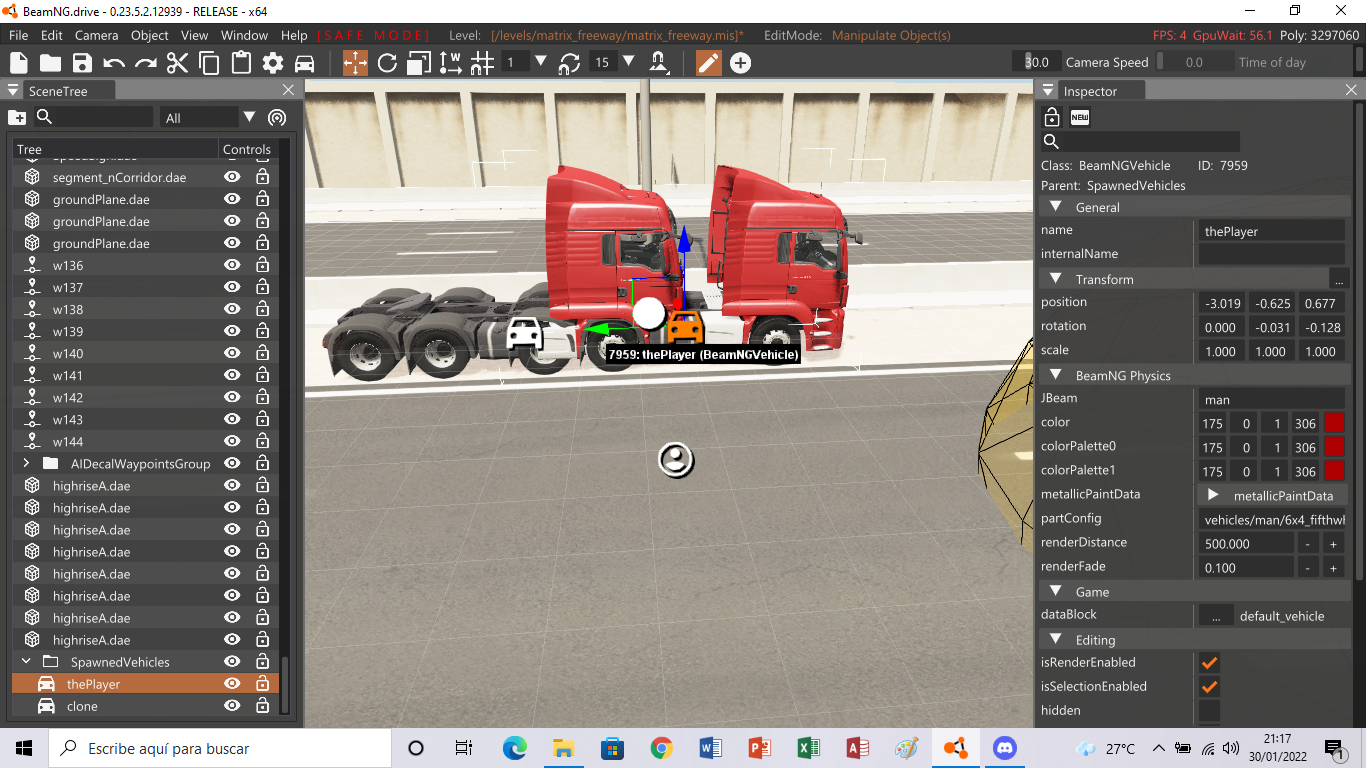The image size is (1366, 768).
Task: Open the Camera menu
Action: click(97, 35)
